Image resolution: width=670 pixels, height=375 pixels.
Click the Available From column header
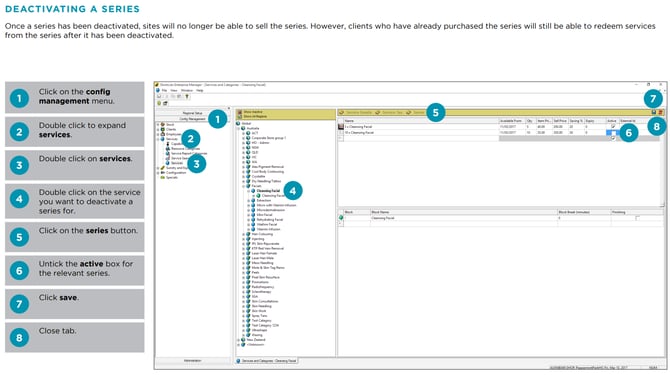tap(511, 121)
